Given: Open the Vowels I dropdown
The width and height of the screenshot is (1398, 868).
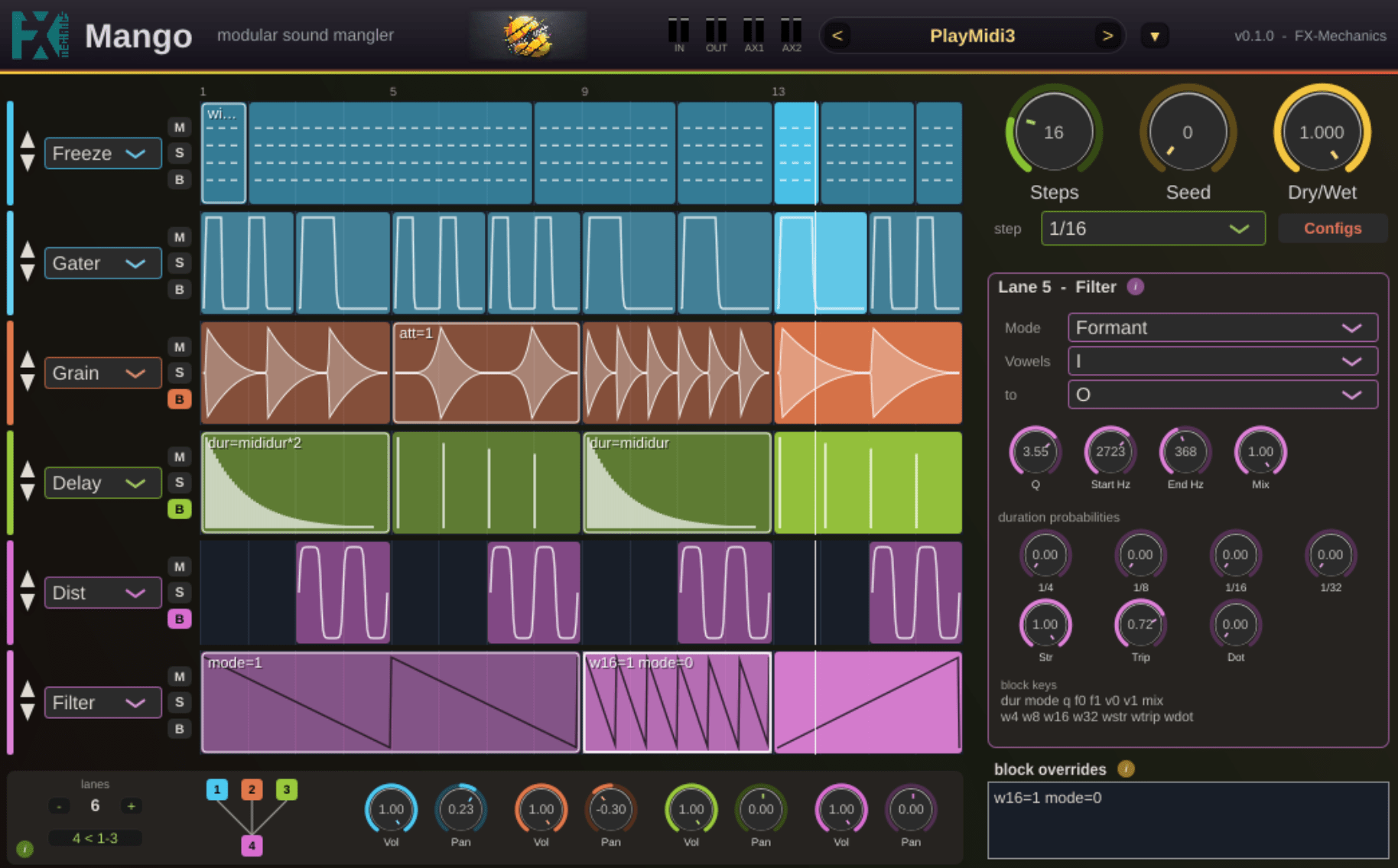Looking at the screenshot, I should point(1222,361).
